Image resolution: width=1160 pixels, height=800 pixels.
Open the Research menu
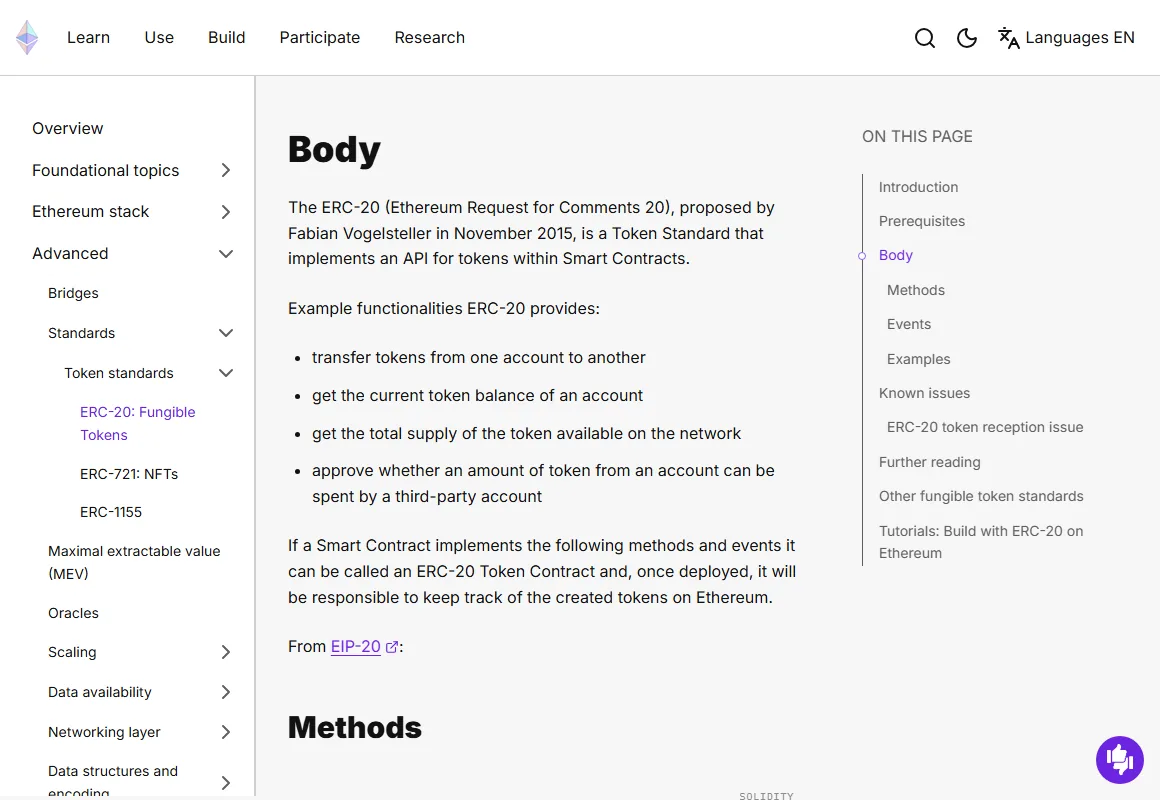tap(430, 38)
